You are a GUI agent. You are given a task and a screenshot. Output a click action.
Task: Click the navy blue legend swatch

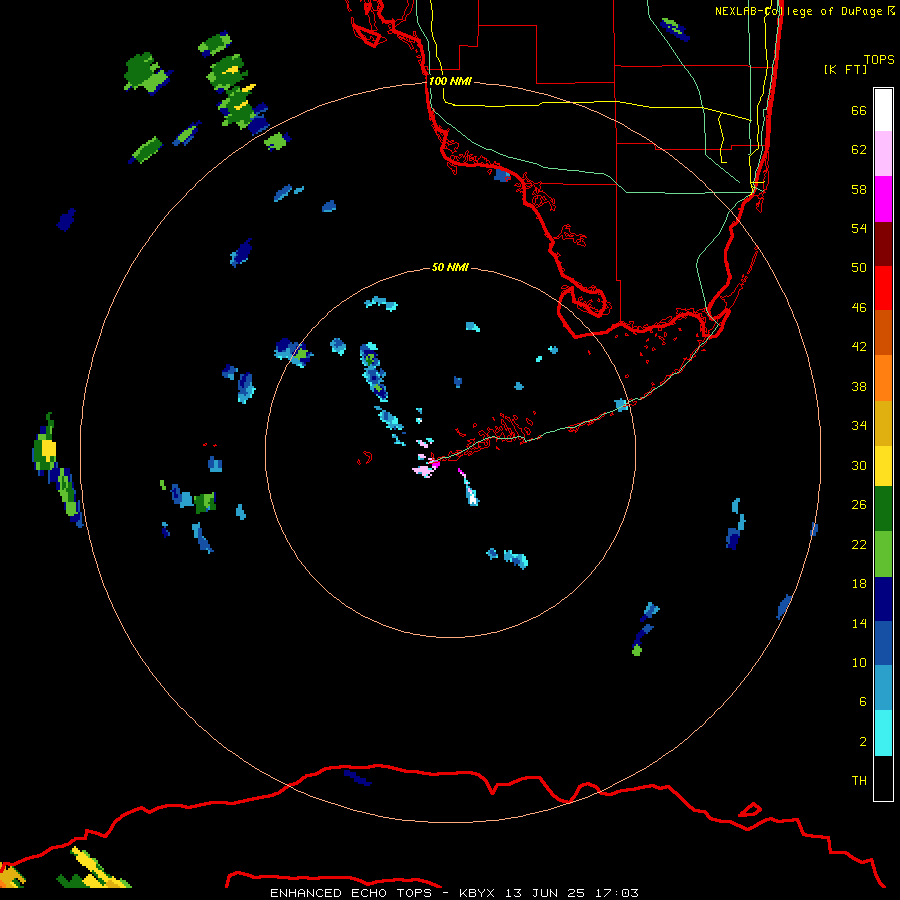[x=883, y=599]
